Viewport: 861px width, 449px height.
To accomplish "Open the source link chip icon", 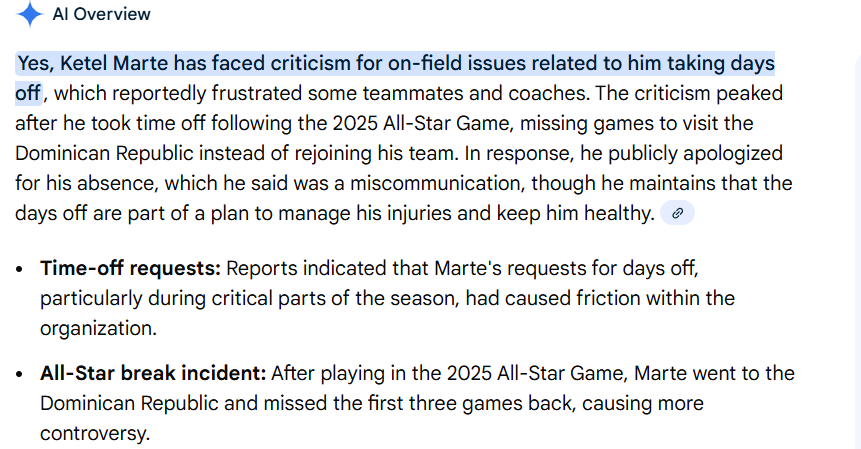I will coord(677,213).
